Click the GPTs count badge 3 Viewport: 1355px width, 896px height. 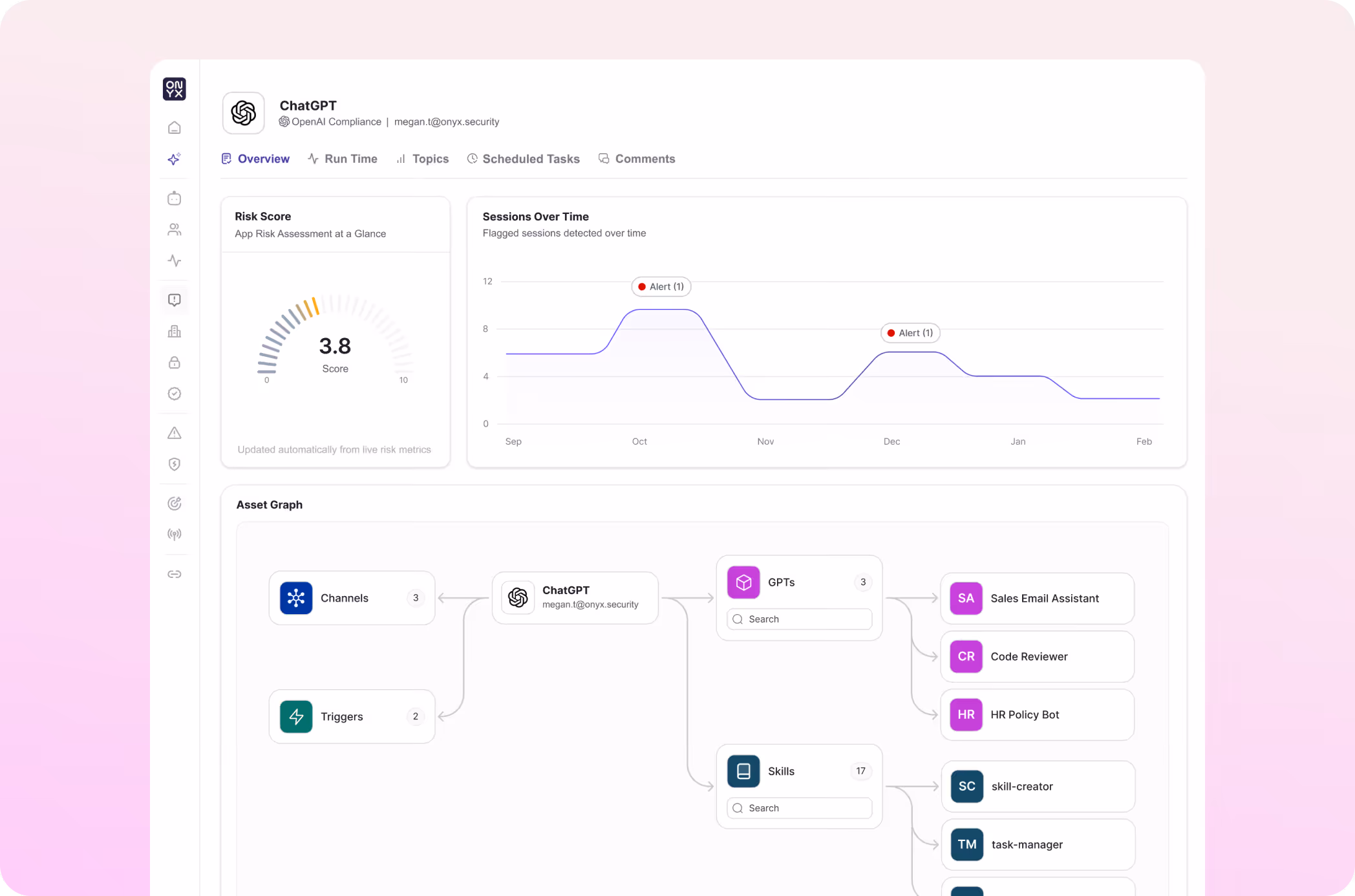pos(863,582)
